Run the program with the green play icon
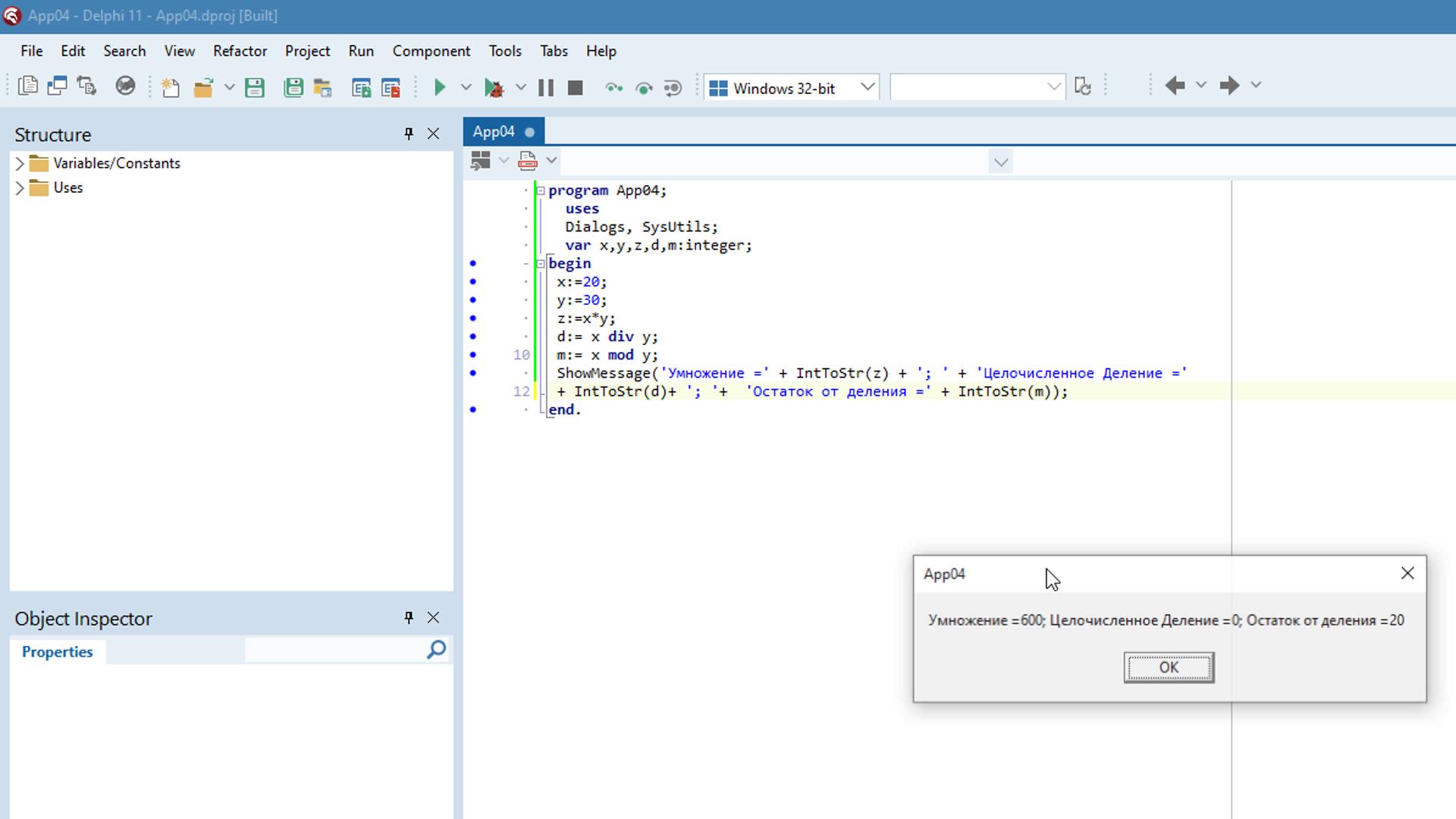The image size is (1456, 819). pyautogui.click(x=439, y=87)
